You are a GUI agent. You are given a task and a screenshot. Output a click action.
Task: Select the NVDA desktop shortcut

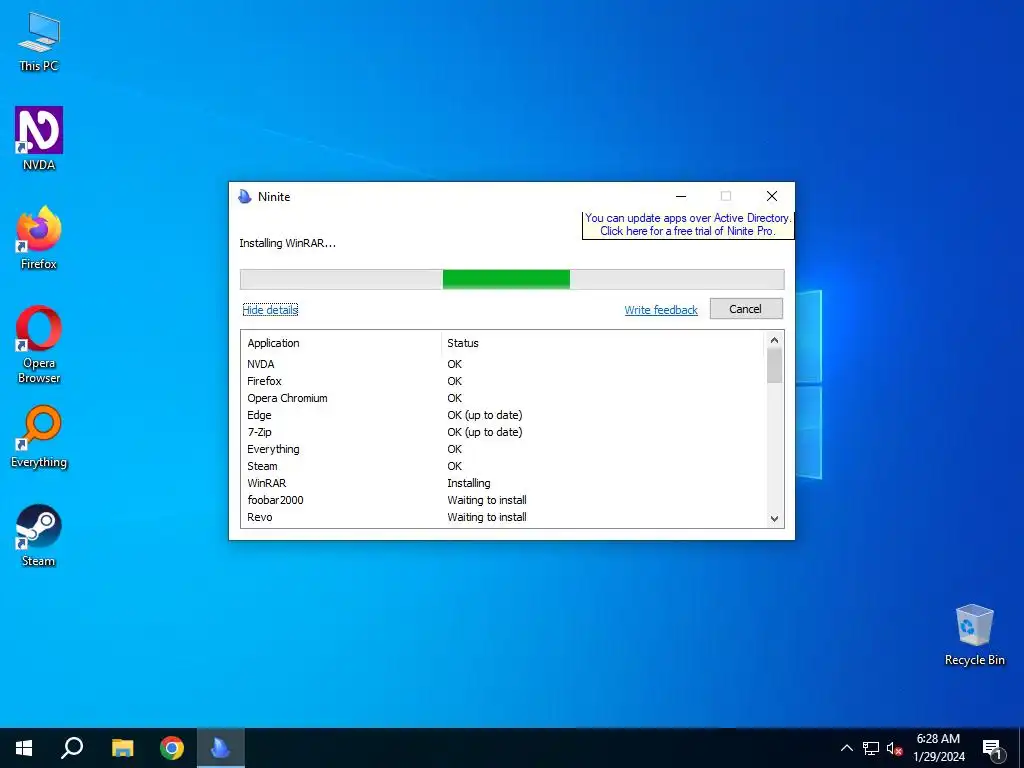coord(39,138)
